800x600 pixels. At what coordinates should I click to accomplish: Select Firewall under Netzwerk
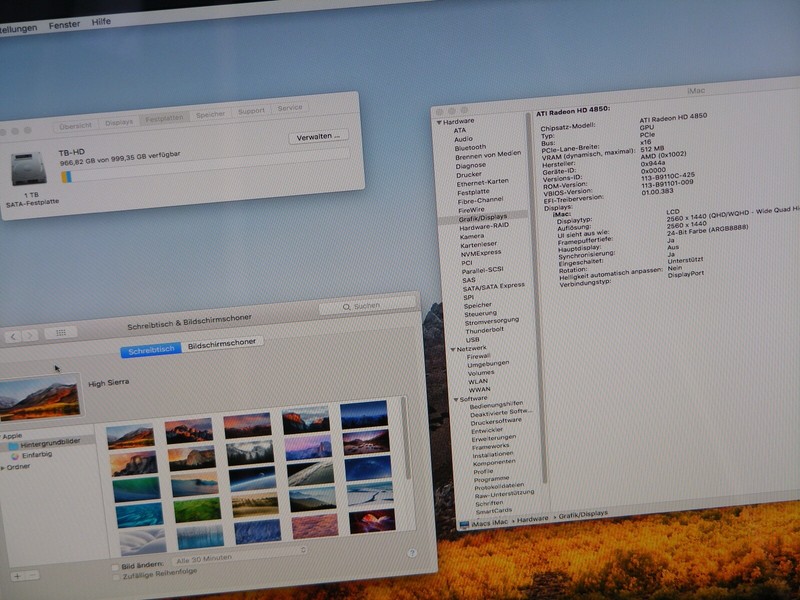(x=479, y=357)
